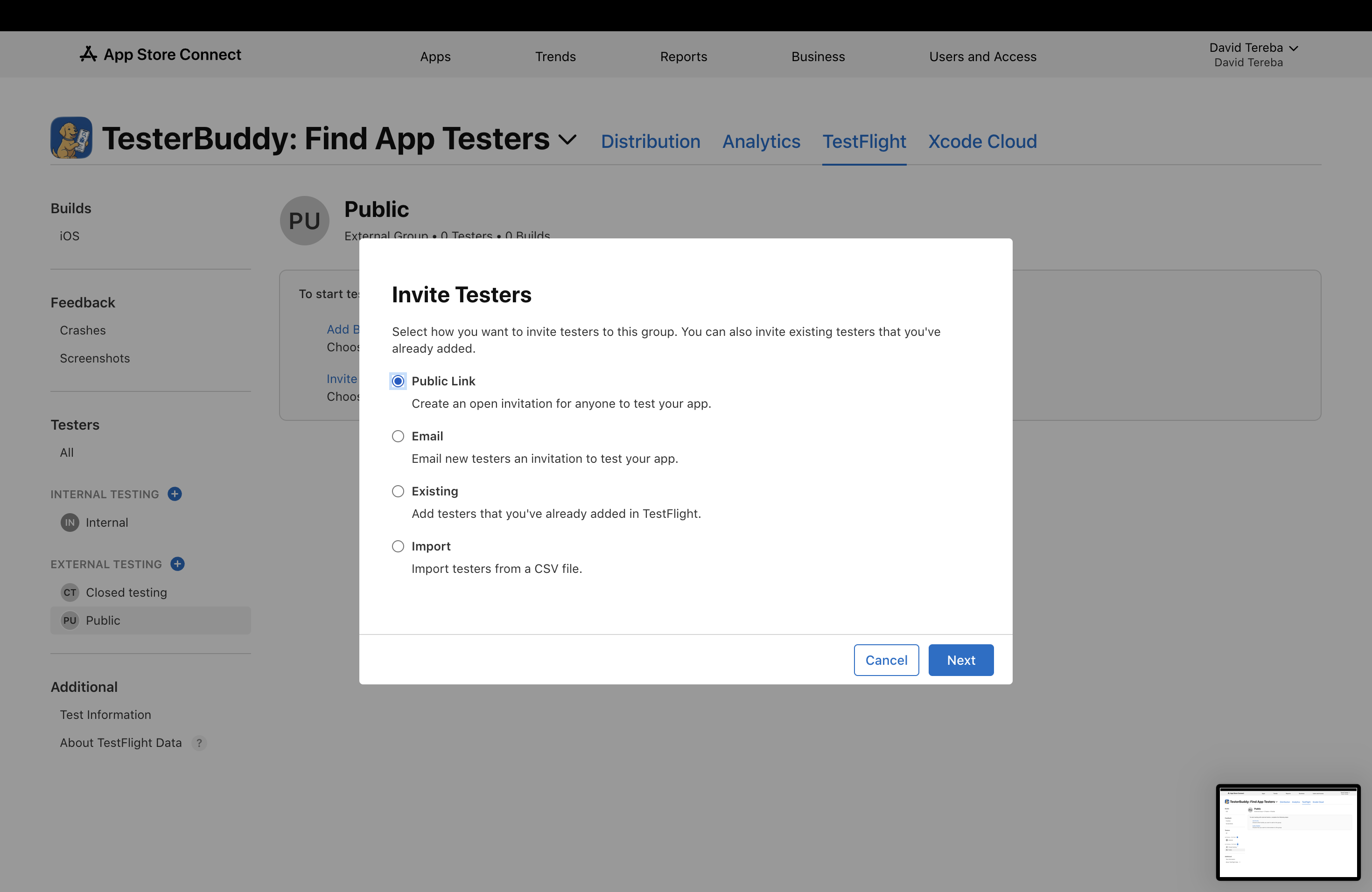The width and height of the screenshot is (1372, 892).
Task: Click the Existing option label
Action: click(434, 491)
